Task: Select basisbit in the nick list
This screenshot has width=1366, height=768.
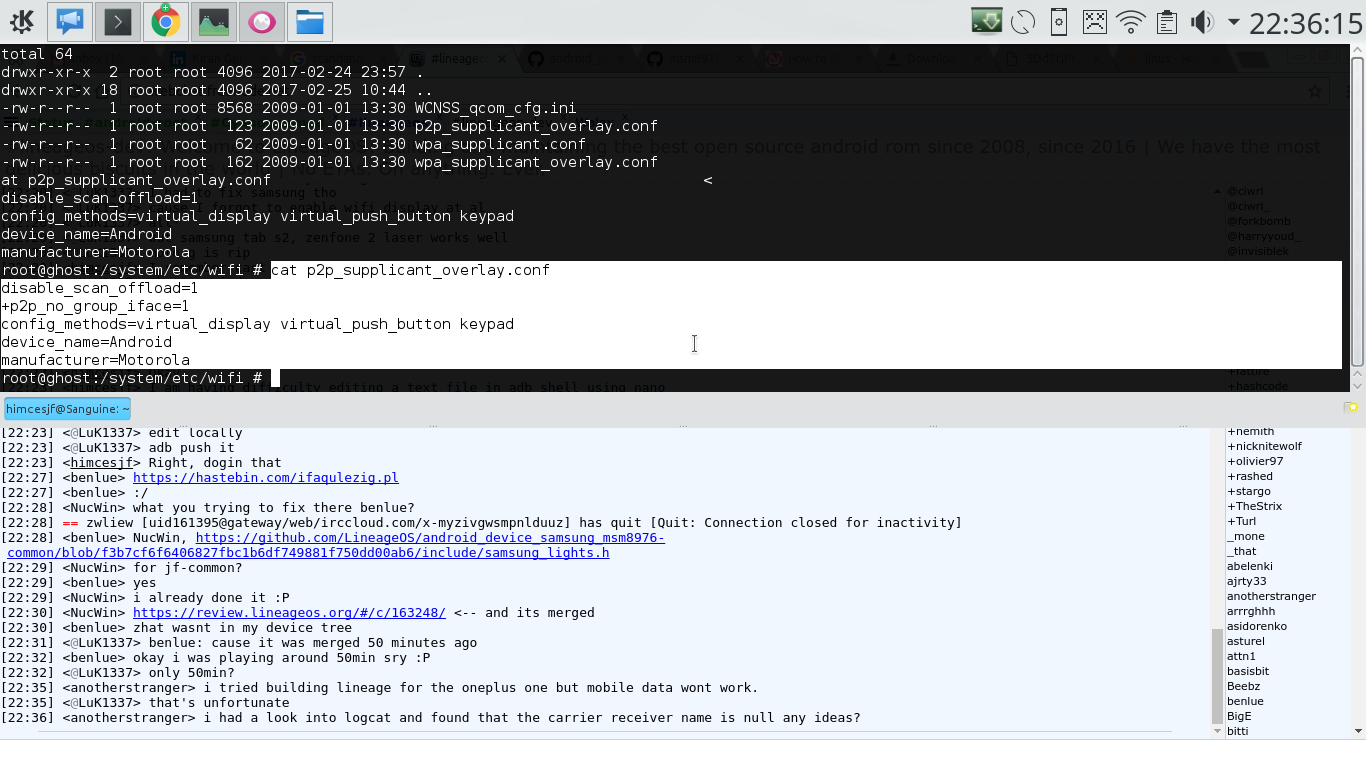Action: [x=1248, y=671]
